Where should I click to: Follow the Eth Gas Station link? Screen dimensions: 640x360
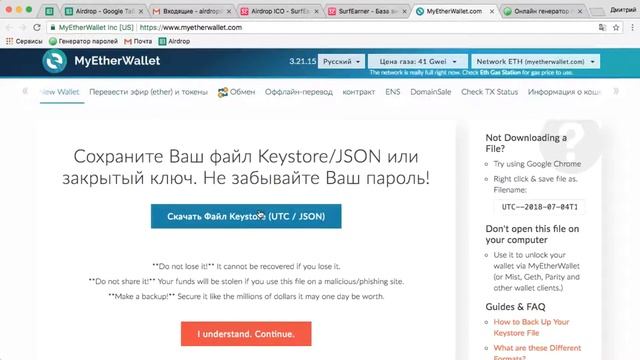coord(500,73)
